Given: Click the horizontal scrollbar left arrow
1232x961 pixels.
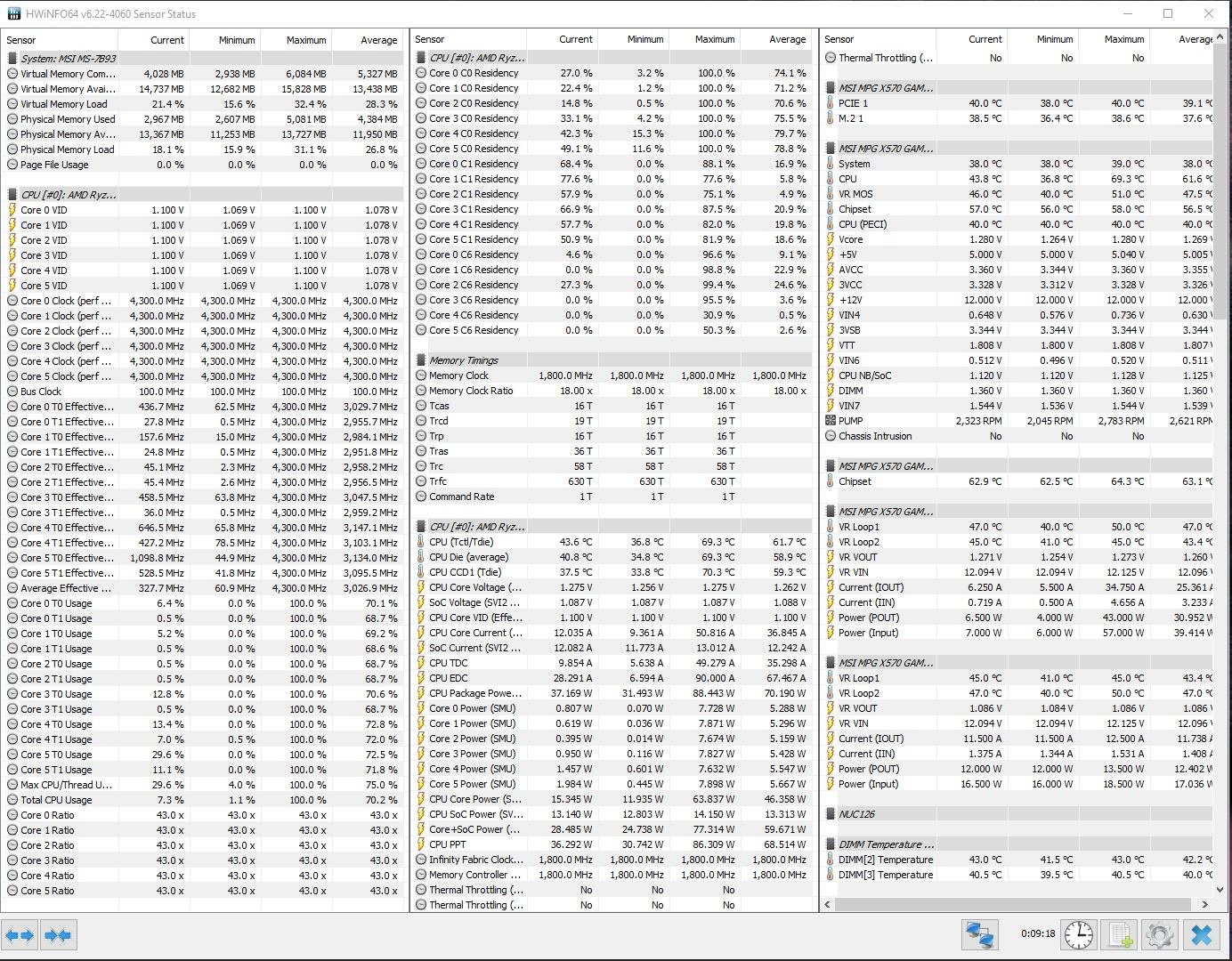Looking at the screenshot, I should tap(829, 904).
